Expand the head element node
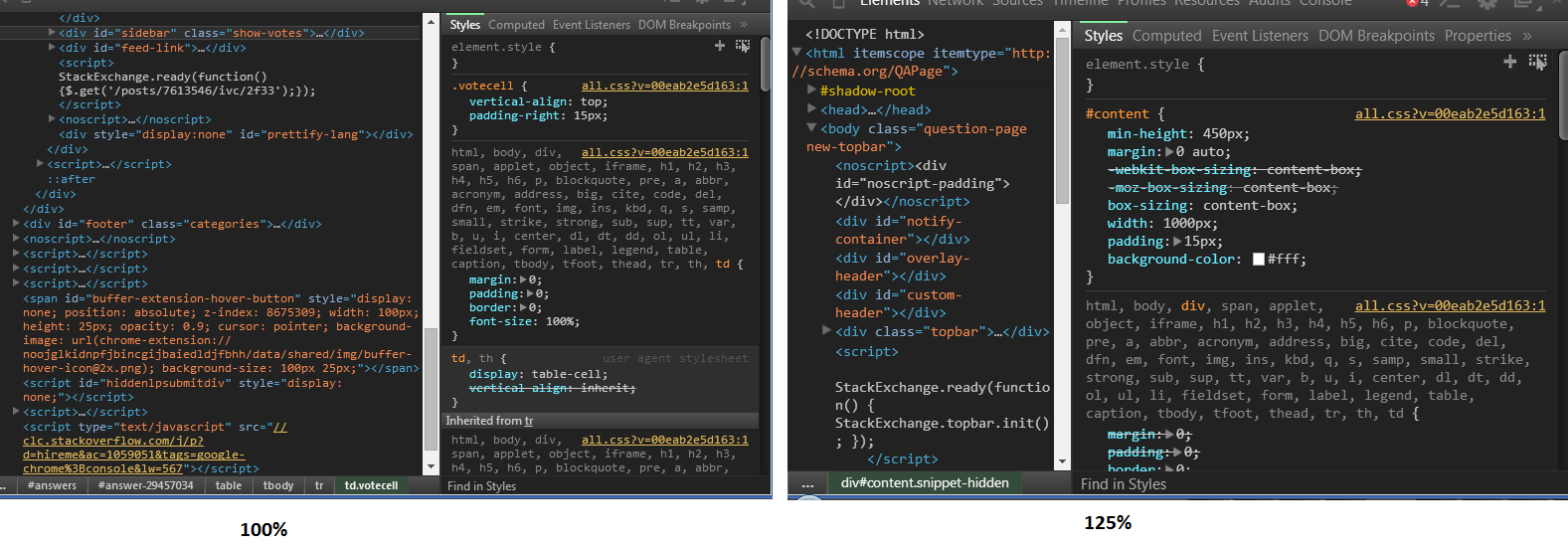The image size is (1568, 548). (x=812, y=109)
